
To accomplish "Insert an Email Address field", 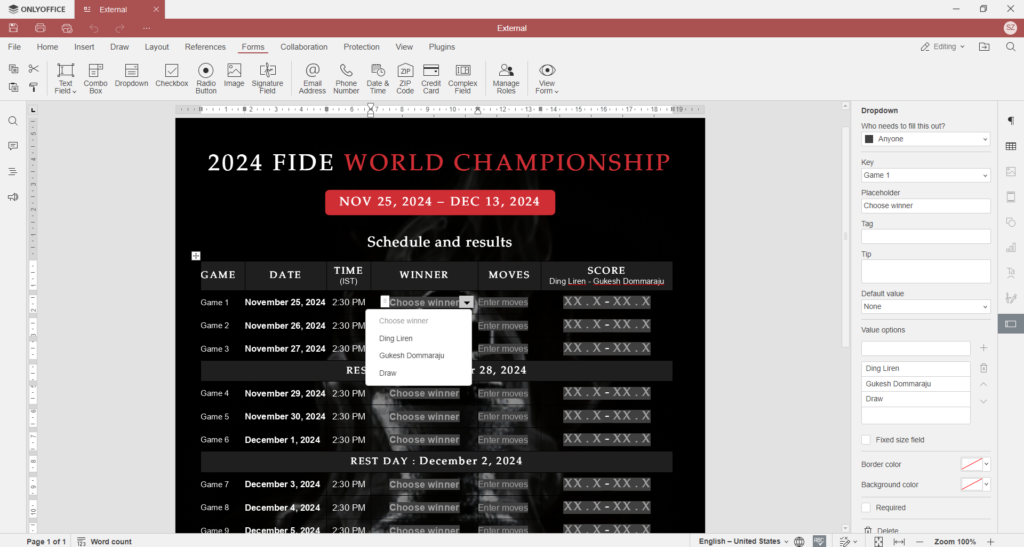I will (x=312, y=77).
